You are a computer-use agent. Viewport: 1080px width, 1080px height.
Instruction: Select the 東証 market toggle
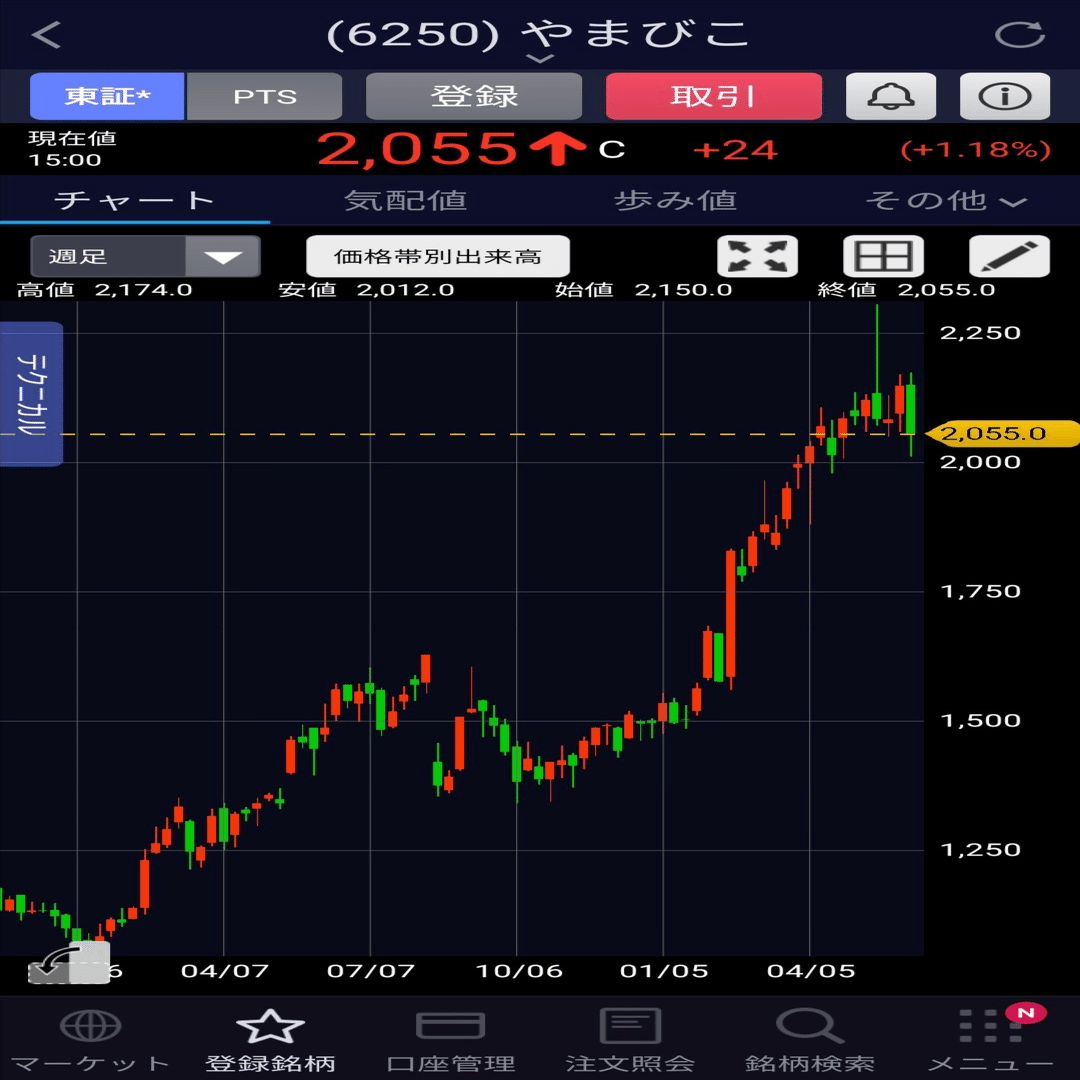click(x=107, y=96)
